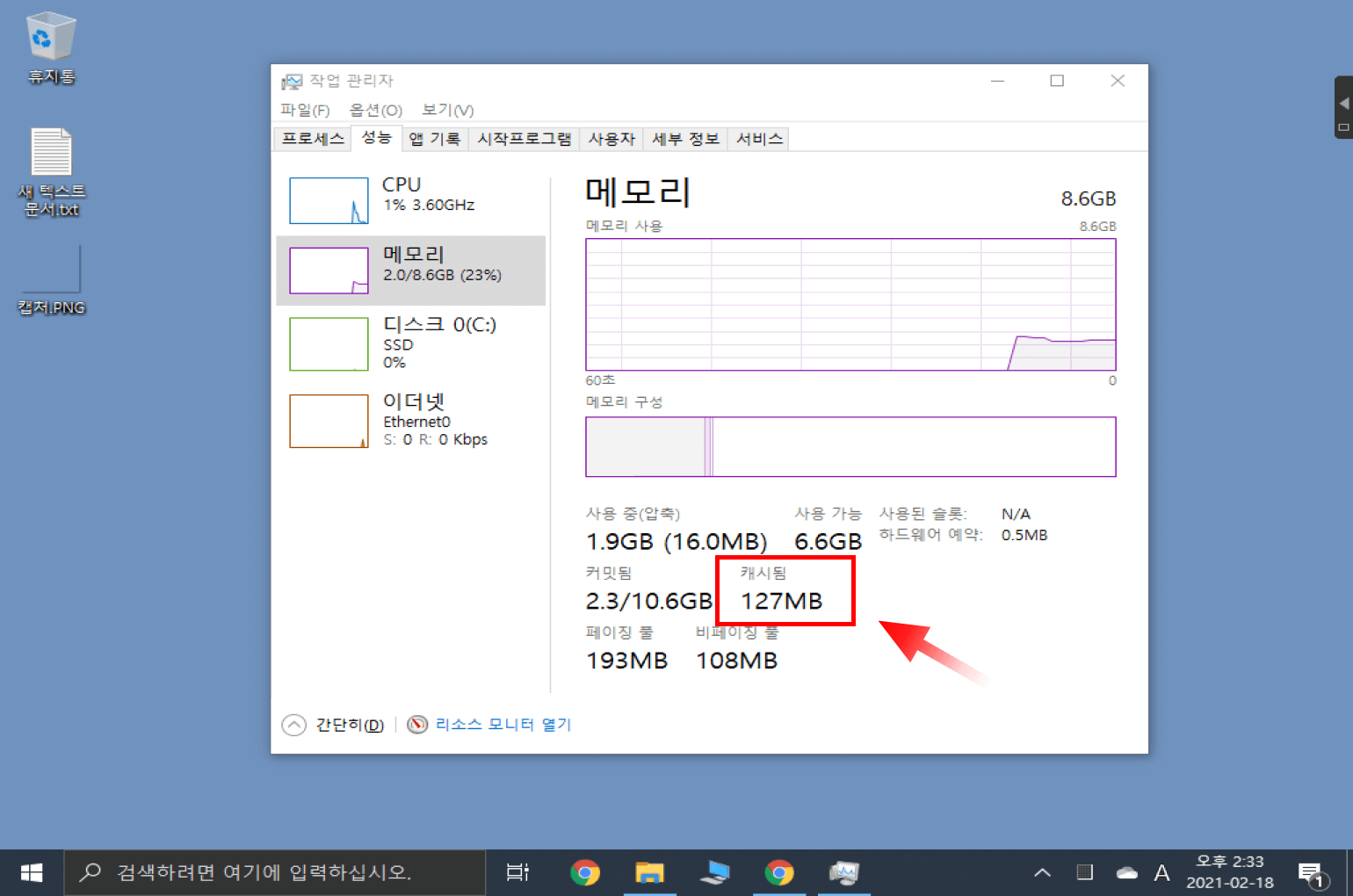Click the 8.6GB total memory heading
The image size is (1353, 896).
tap(1088, 199)
